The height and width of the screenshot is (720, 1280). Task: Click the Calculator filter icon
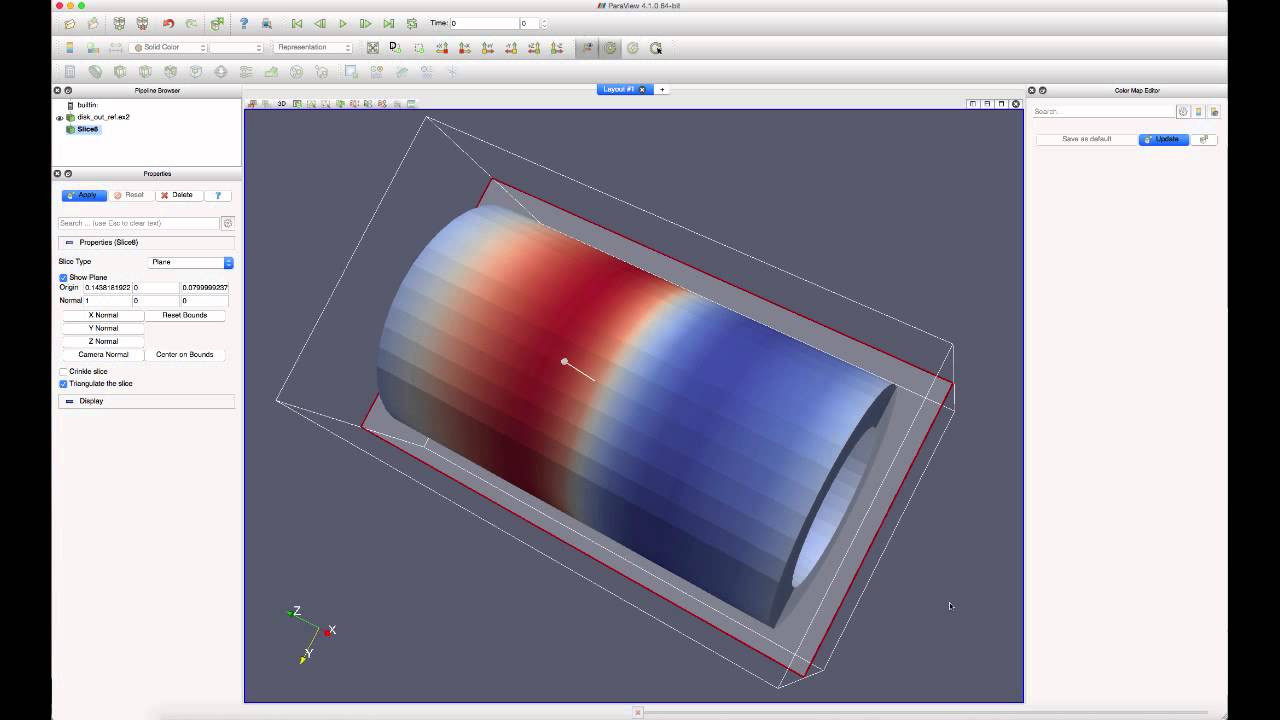click(70, 72)
